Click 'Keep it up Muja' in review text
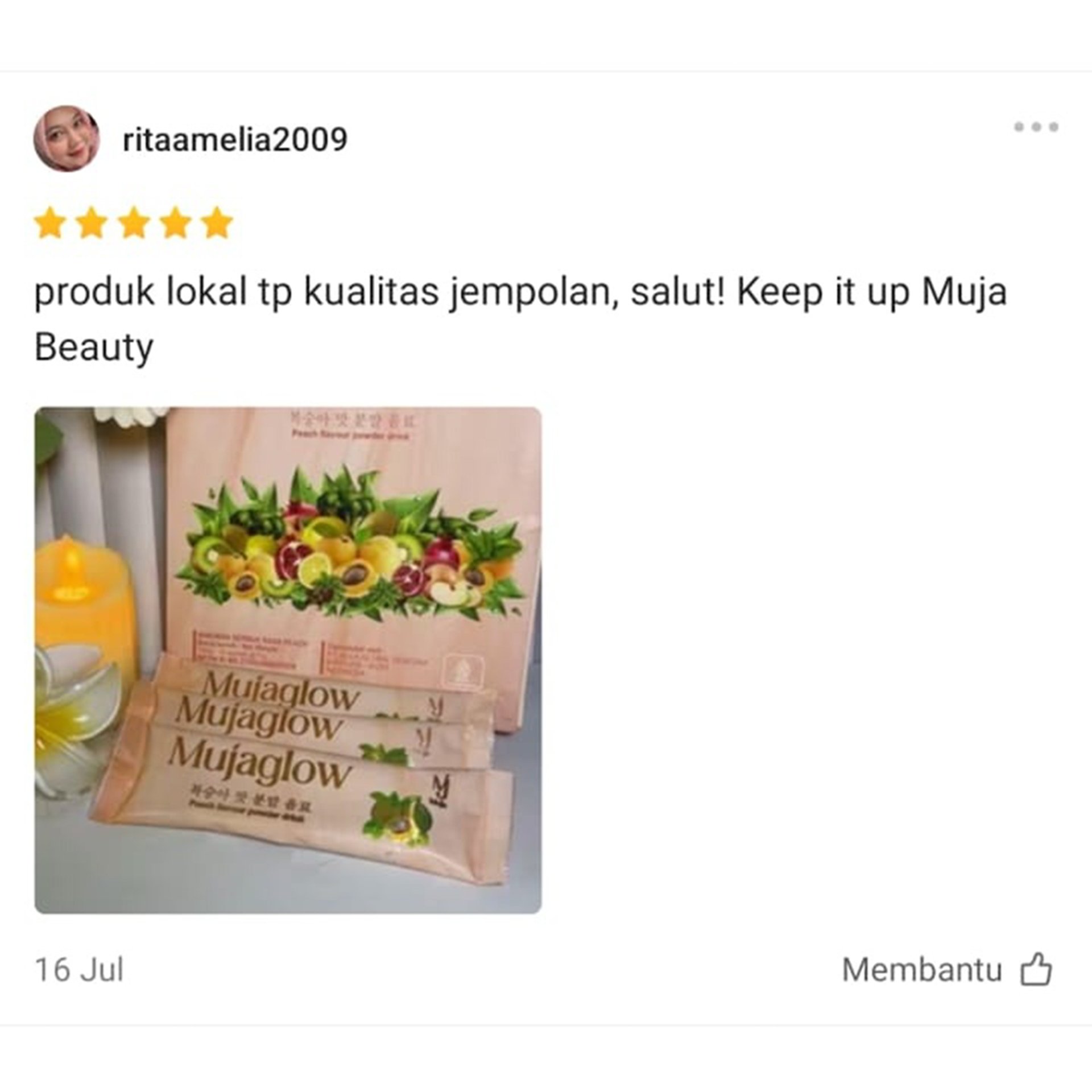The image size is (1092, 1092). coord(872,292)
